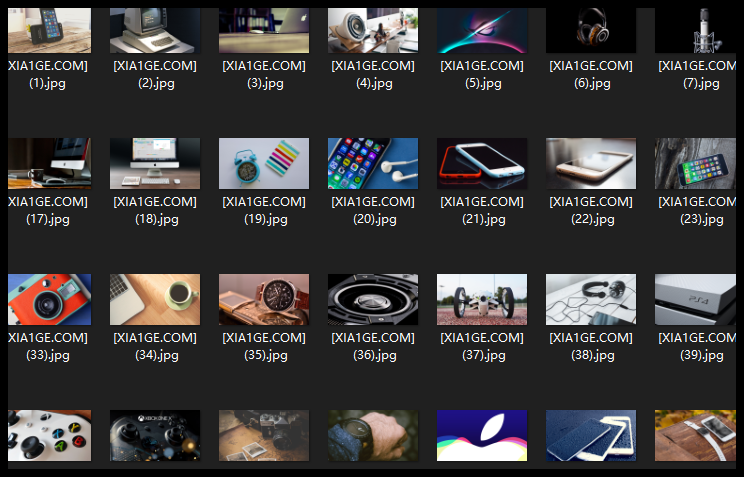Select the vintage camera on desk thumbnail
The image size is (744, 477).
click(264, 435)
